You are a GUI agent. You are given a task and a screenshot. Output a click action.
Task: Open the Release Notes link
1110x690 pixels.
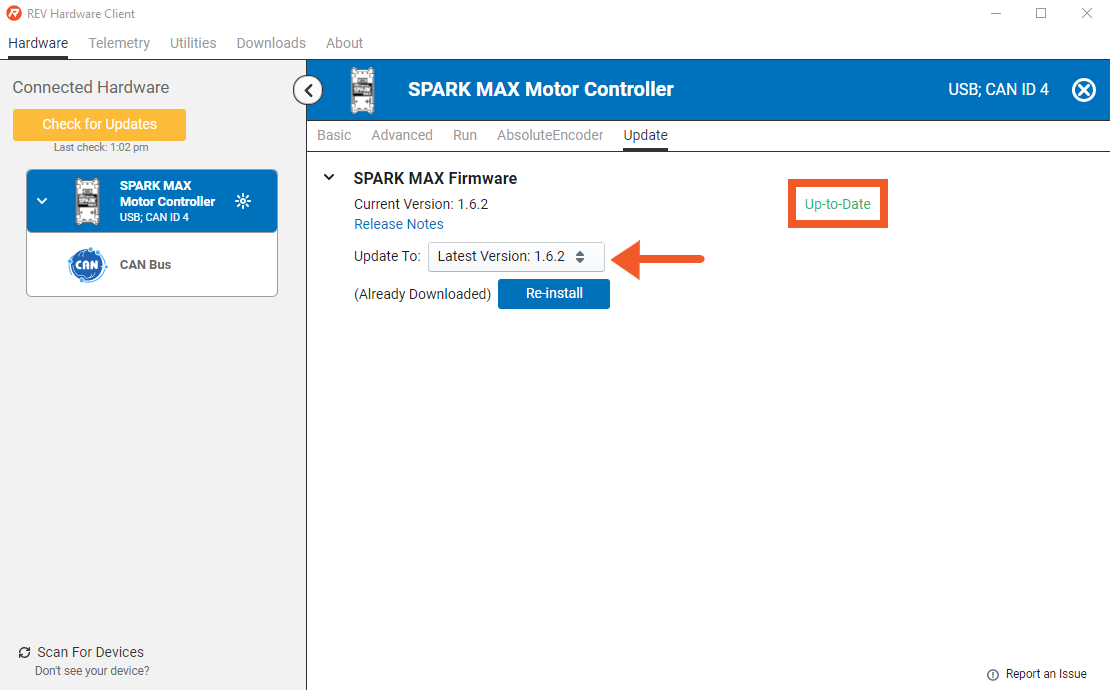pyautogui.click(x=399, y=224)
